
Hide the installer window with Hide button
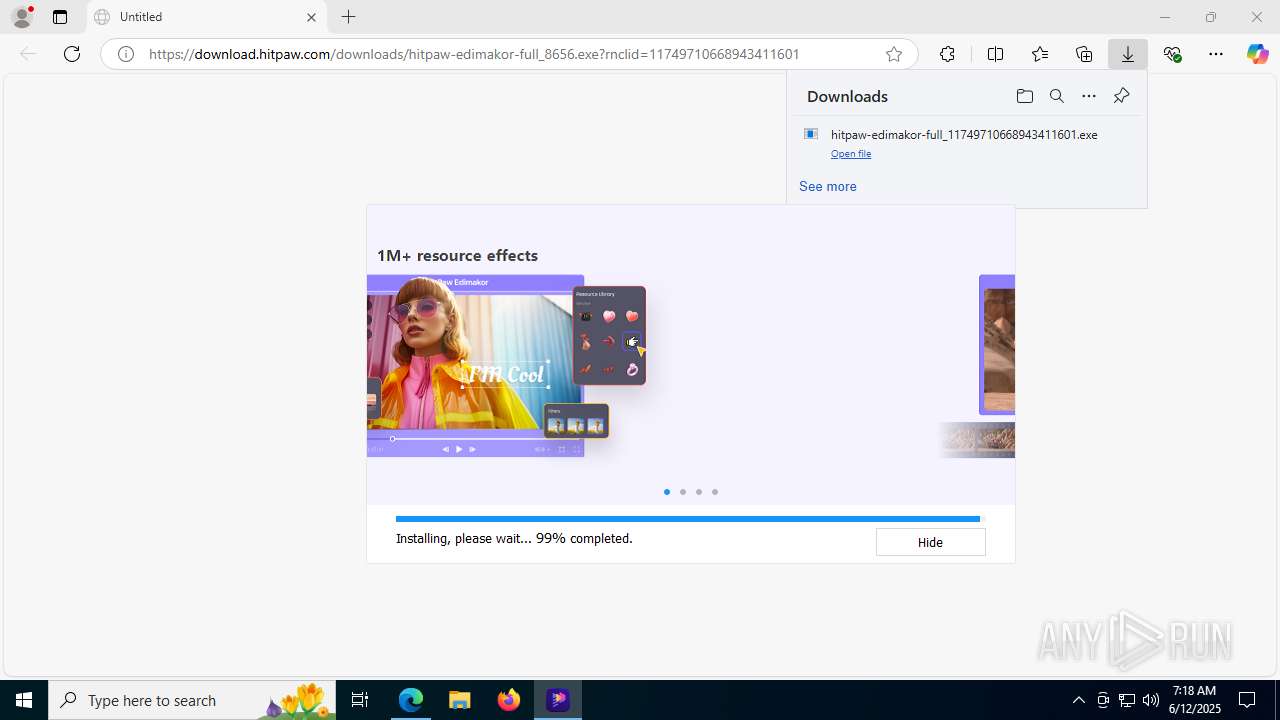pyautogui.click(x=930, y=542)
